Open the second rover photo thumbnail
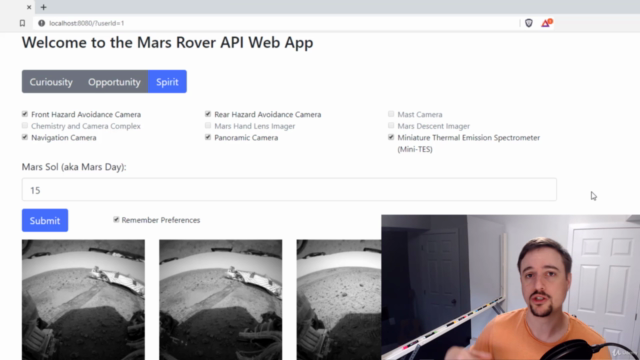Image resolution: width=640 pixels, height=360 pixels. 220,300
